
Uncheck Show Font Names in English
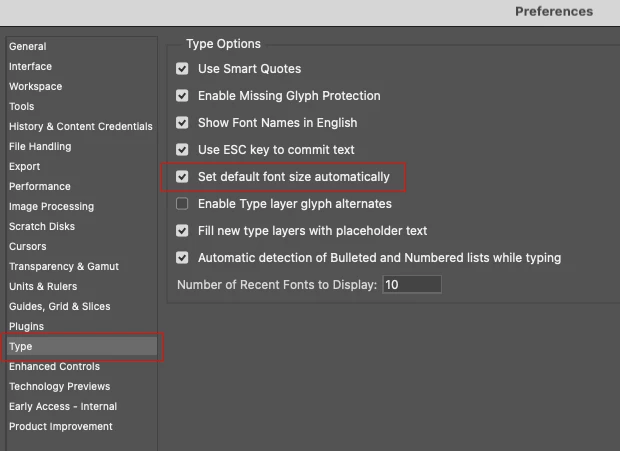[182, 123]
